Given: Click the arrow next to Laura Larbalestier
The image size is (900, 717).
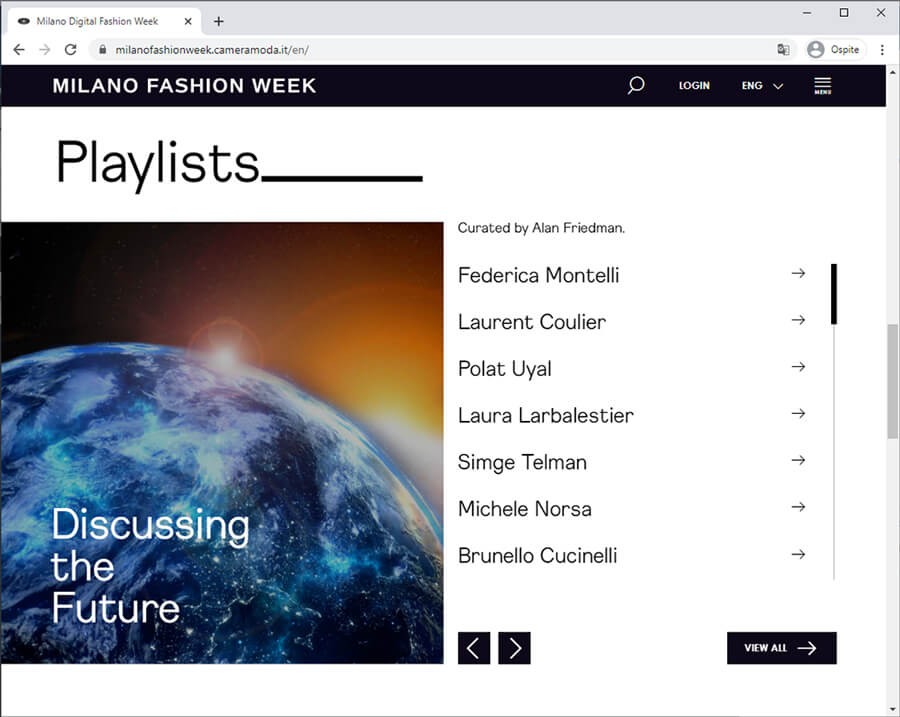Looking at the screenshot, I should pyautogui.click(x=798, y=413).
